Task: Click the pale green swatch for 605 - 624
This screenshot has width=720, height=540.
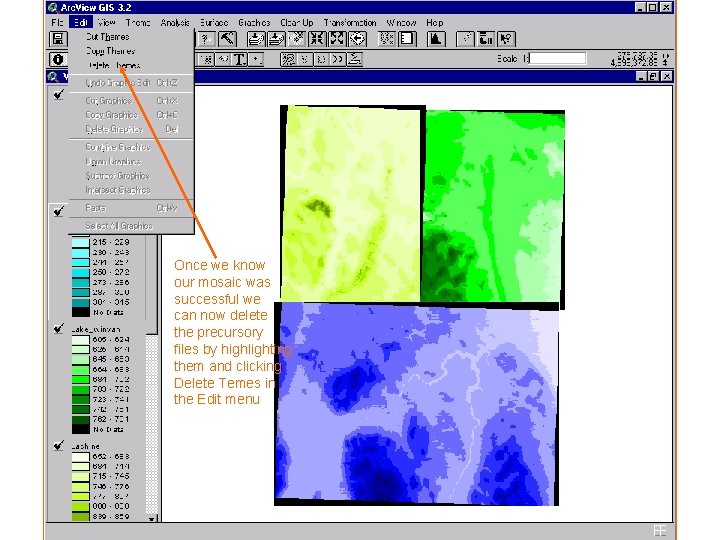Action: (x=80, y=340)
